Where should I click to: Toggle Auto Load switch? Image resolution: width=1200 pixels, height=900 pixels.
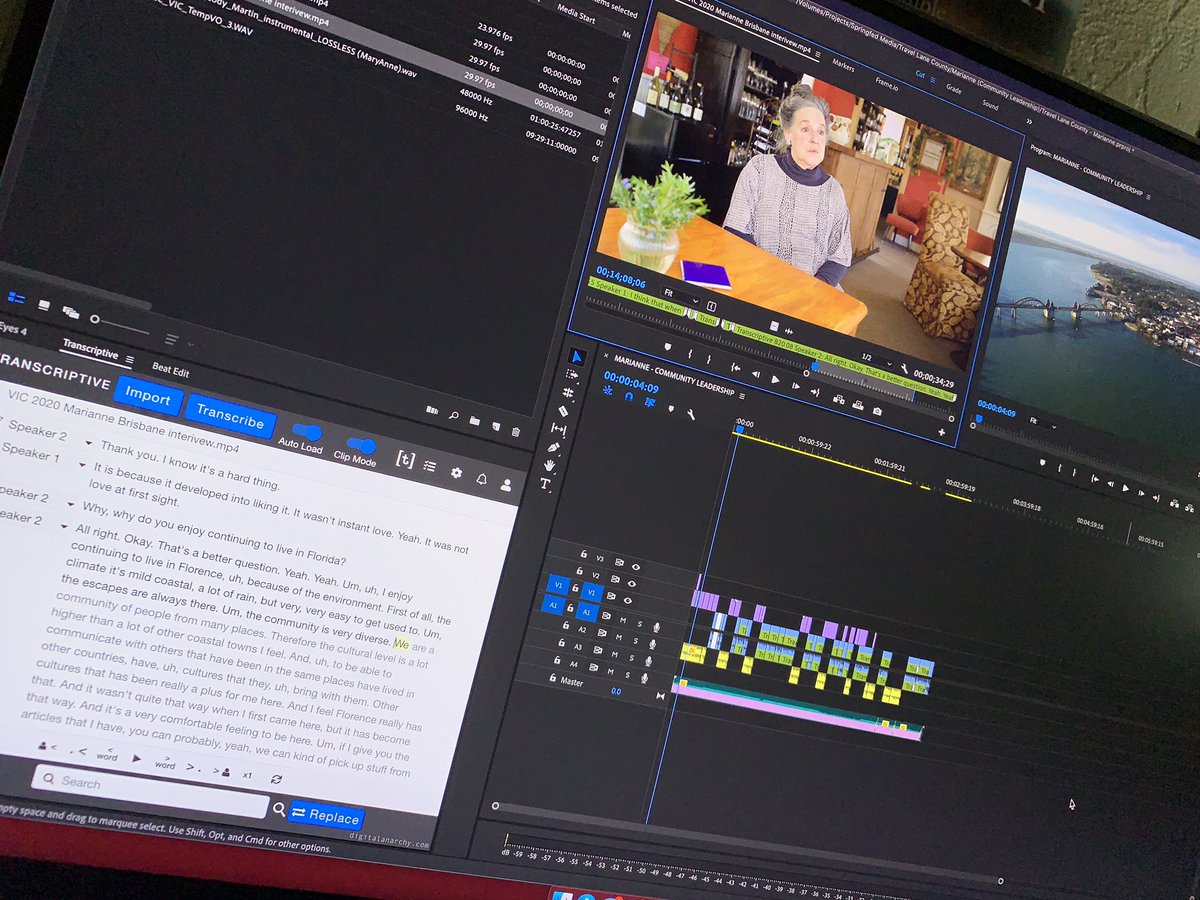click(306, 432)
